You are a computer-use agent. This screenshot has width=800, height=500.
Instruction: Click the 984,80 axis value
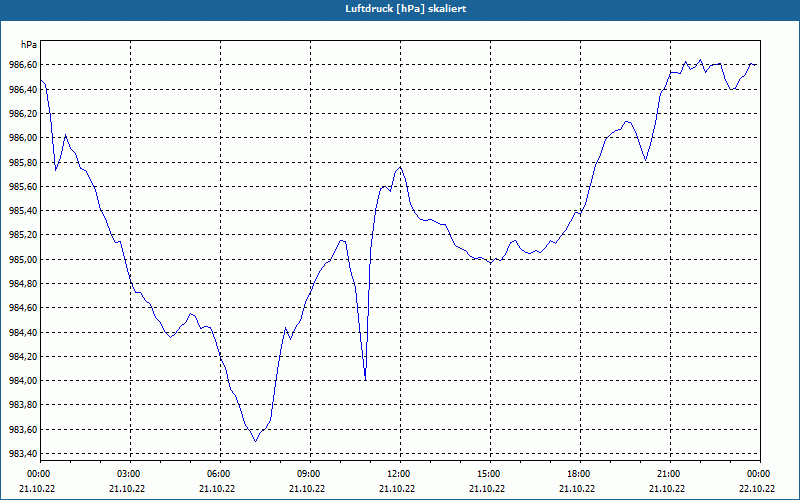(23, 284)
